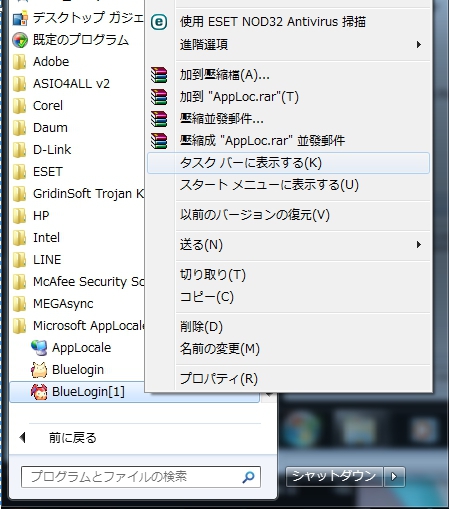The image size is (449, 509).
Task: Open プロパティ(R) from context menu
Action: 288,379
